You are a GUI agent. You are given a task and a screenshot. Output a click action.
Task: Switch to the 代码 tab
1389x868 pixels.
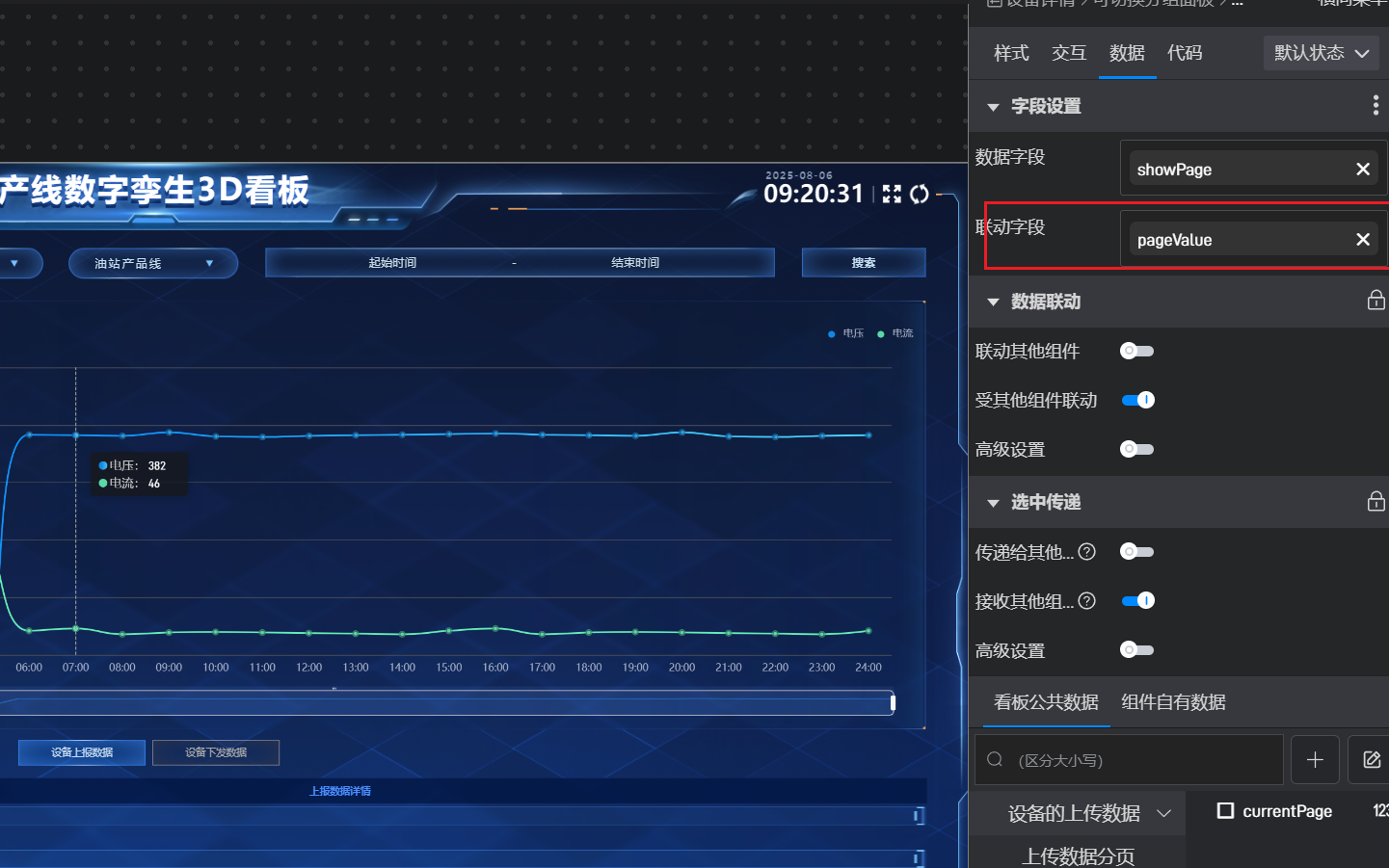click(1185, 53)
